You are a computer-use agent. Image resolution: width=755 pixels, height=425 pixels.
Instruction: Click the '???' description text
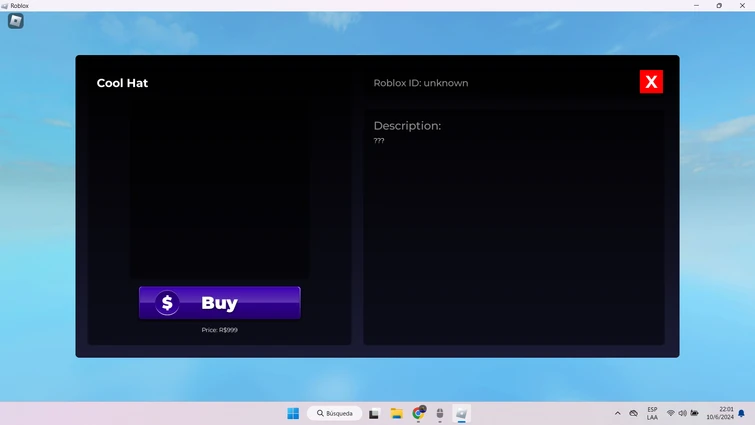click(379, 141)
